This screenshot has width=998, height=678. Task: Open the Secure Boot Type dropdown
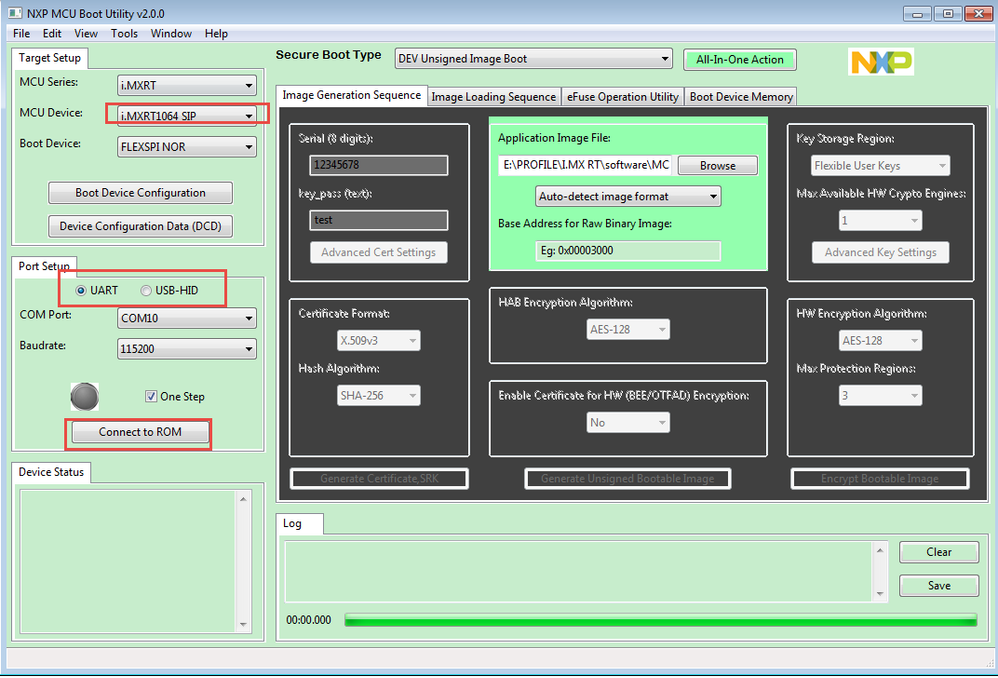[533, 59]
